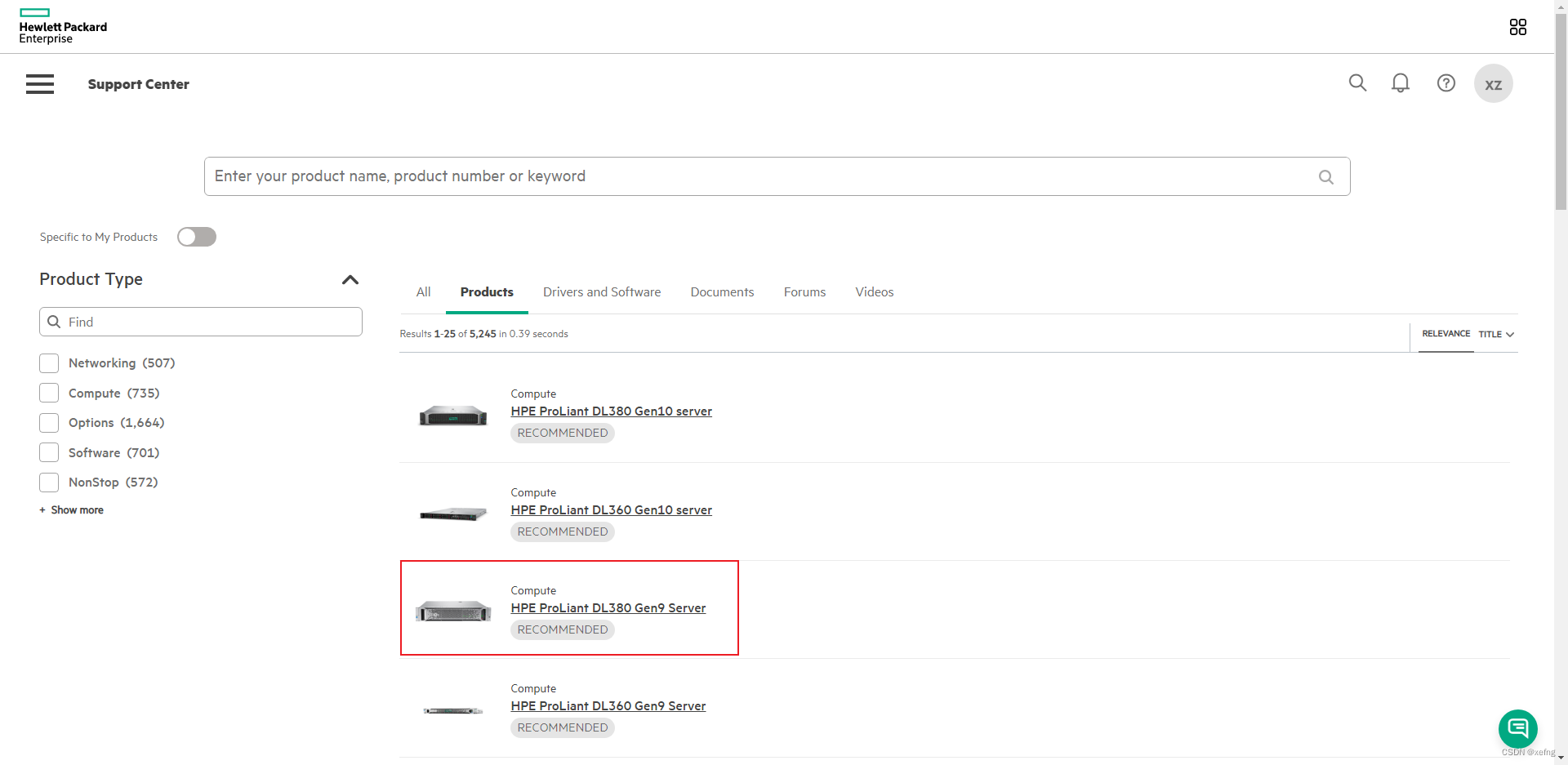Click the magnifier icon in the Find field
The width and height of the screenshot is (1568, 765).
[54, 322]
